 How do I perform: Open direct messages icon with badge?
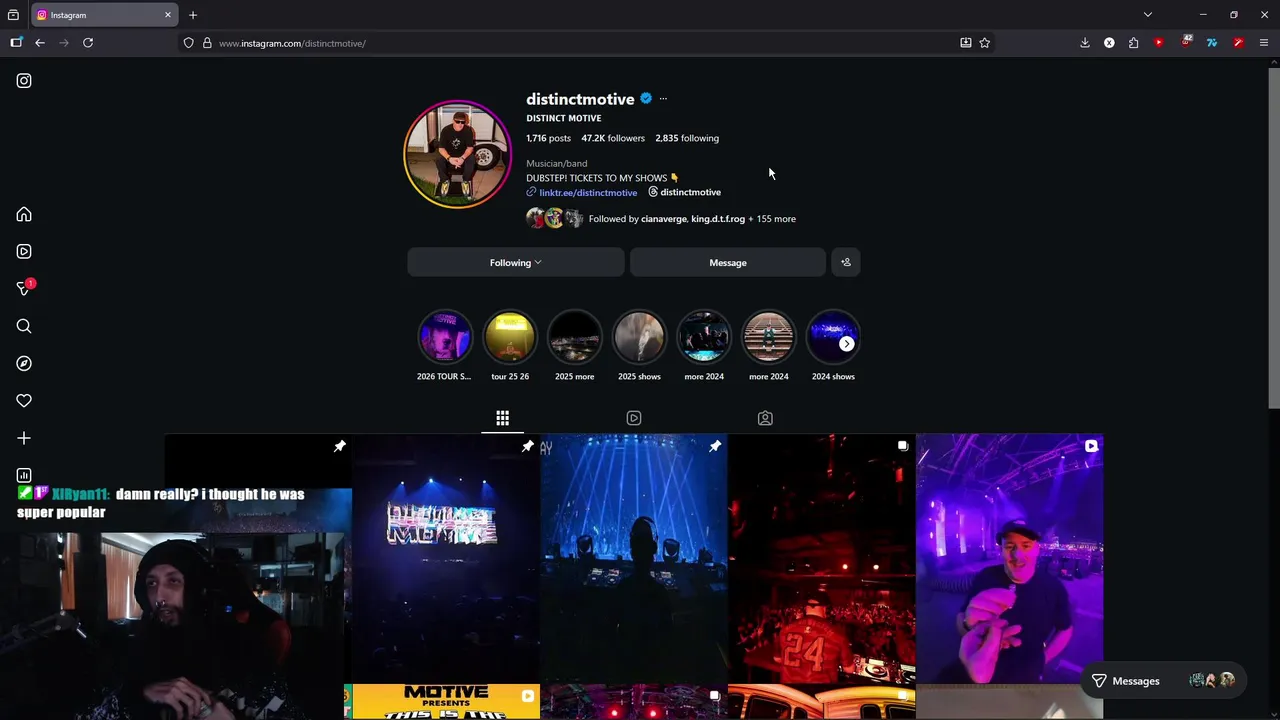pyautogui.click(x=25, y=288)
